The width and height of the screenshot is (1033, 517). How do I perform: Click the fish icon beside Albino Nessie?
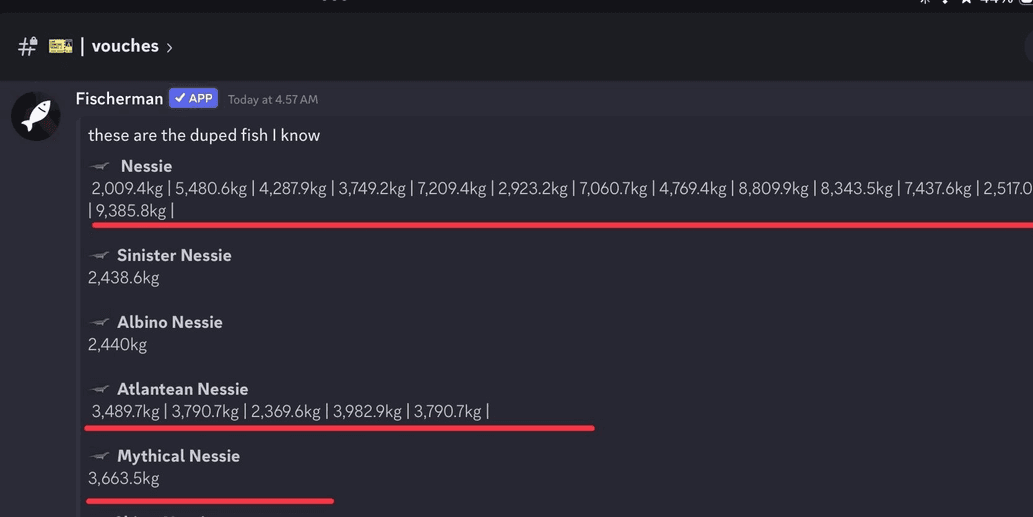click(x=99, y=323)
